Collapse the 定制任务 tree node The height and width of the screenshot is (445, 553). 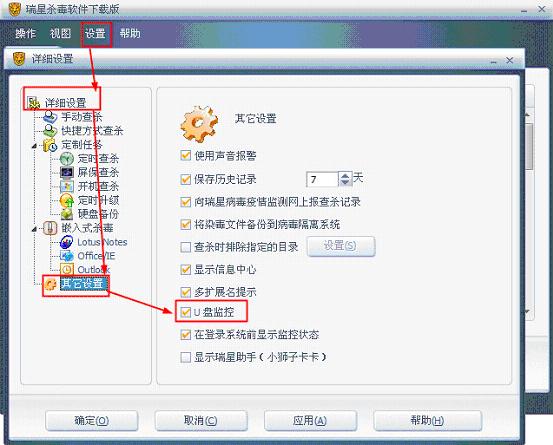click(x=34, y=146)
